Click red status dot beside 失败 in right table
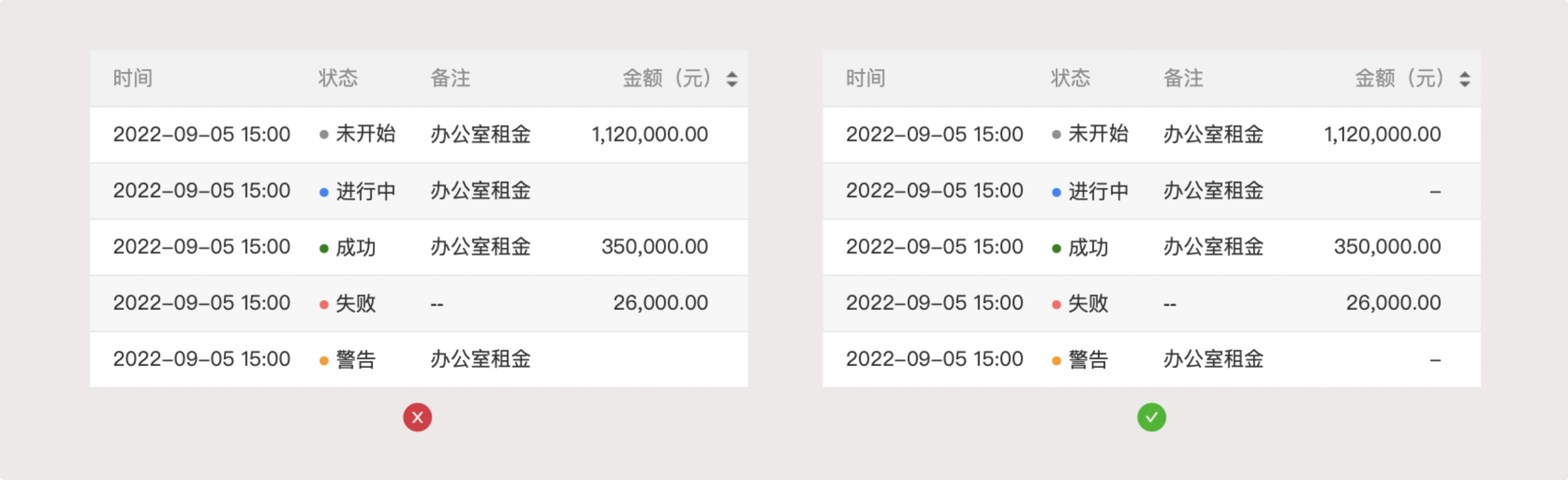 point(1057,304)
